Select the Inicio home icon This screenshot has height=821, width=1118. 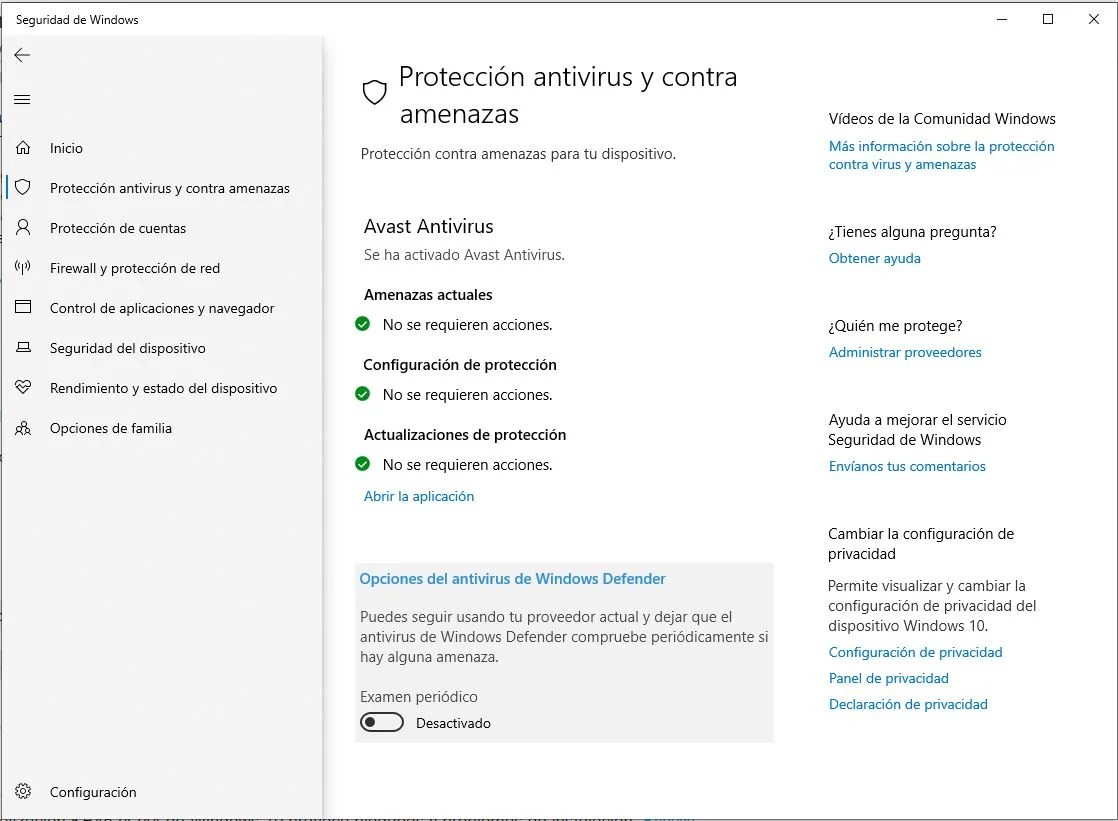pos(23,147)
